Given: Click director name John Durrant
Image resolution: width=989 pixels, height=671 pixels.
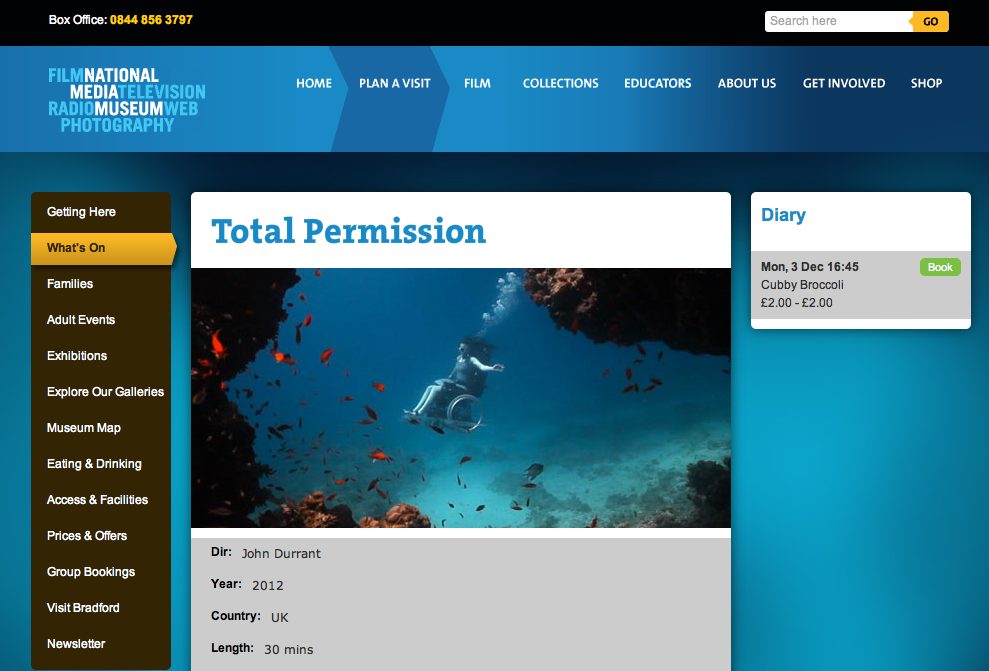Looking at the screenshot, I should (281, 554).
